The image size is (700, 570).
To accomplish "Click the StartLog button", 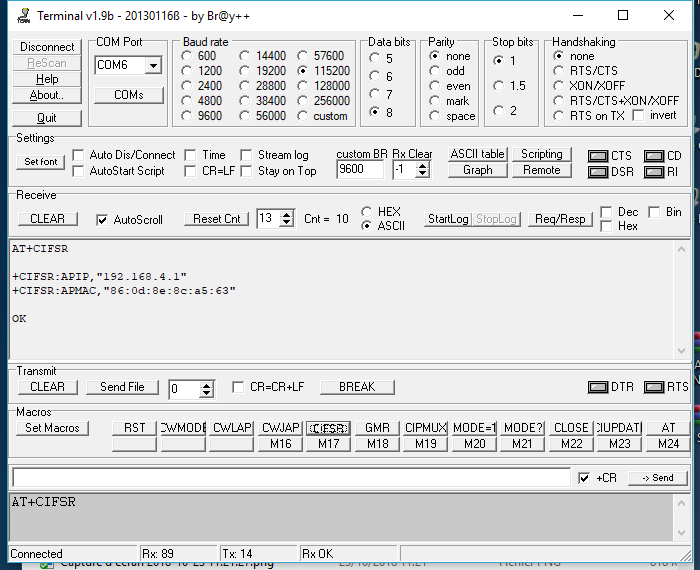I will click(x=448, y=219).
